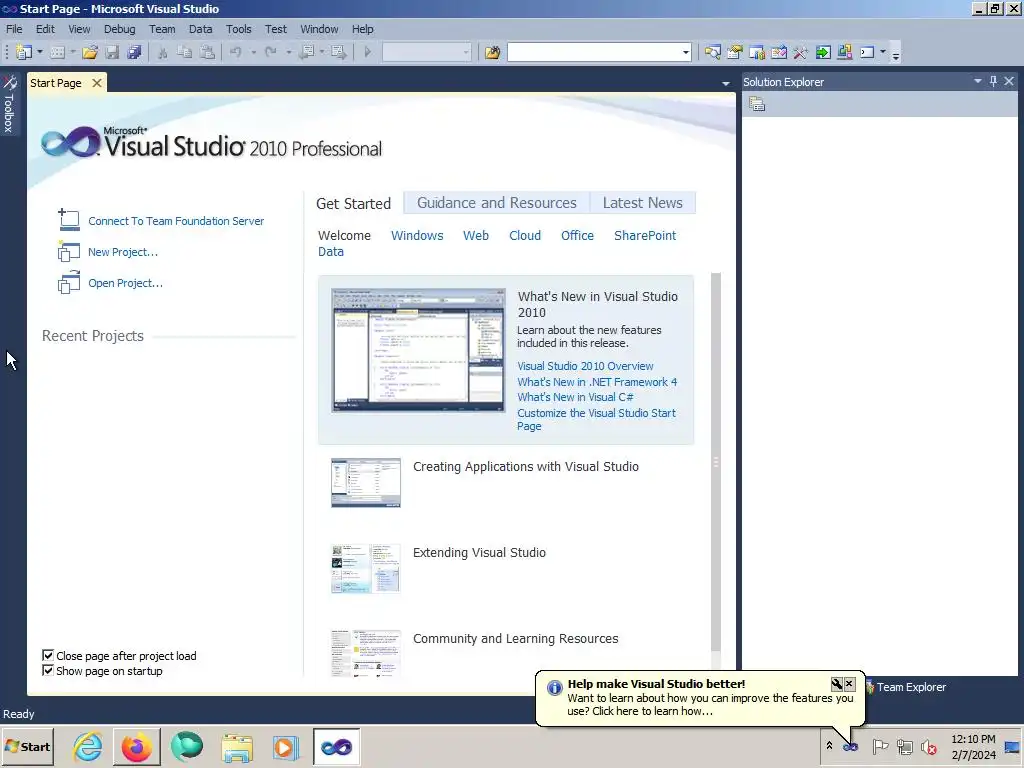Click the Start Page toolbar icon
1024x768 pixels.
click(778, 52)
